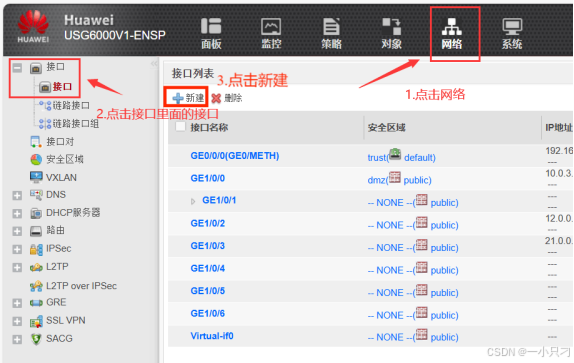Select the 接口 sub-item in tree

tap(62, 87)
